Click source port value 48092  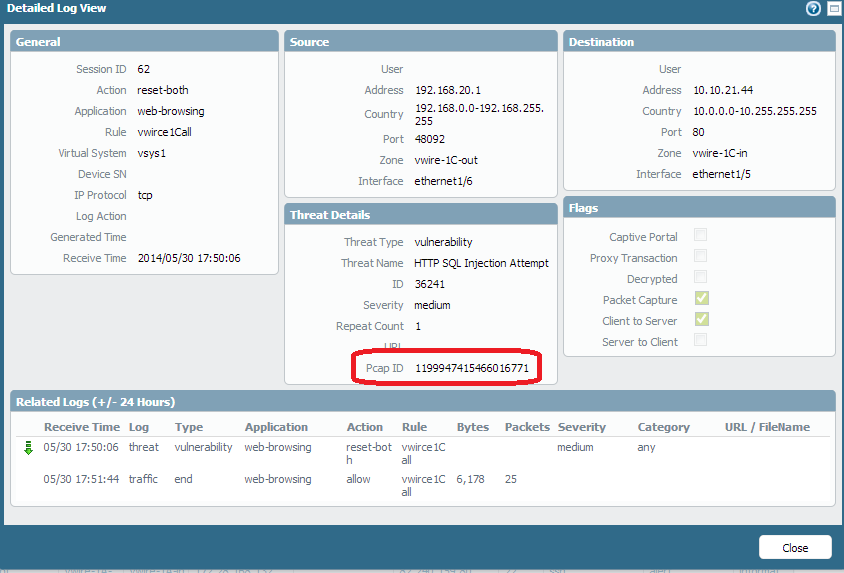pos(430,139)
